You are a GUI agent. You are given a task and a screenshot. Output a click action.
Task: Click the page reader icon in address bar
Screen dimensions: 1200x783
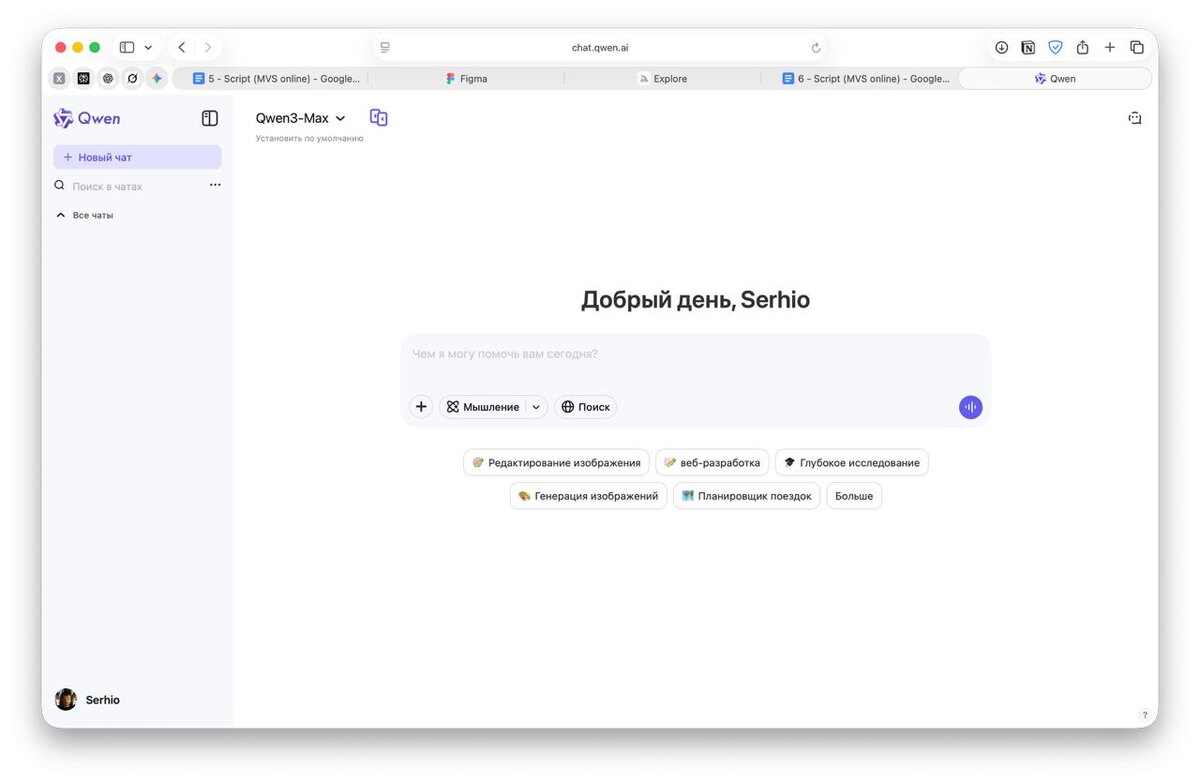click(x=384, y=47)
